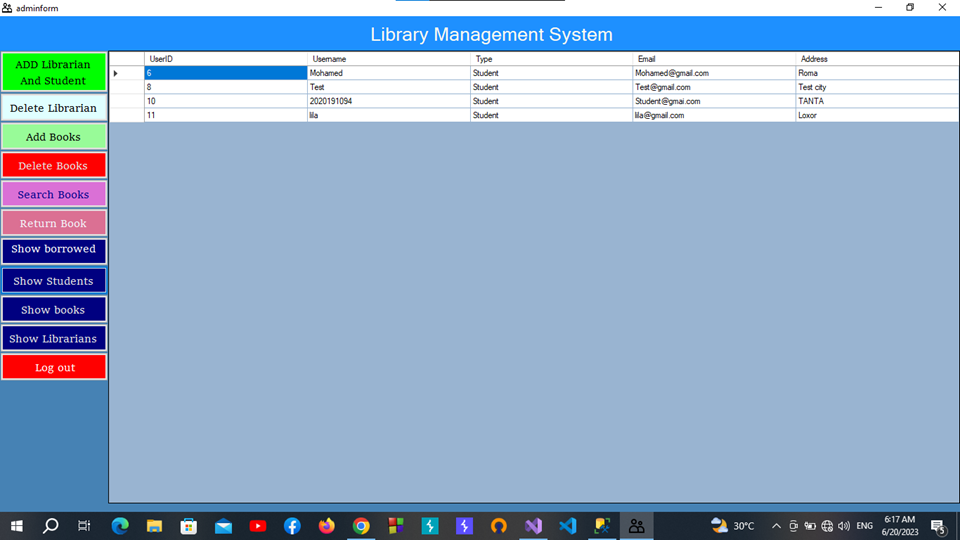Select the Loxor address cell
This screenshot has width=960, height=540.
click(877, 115)
